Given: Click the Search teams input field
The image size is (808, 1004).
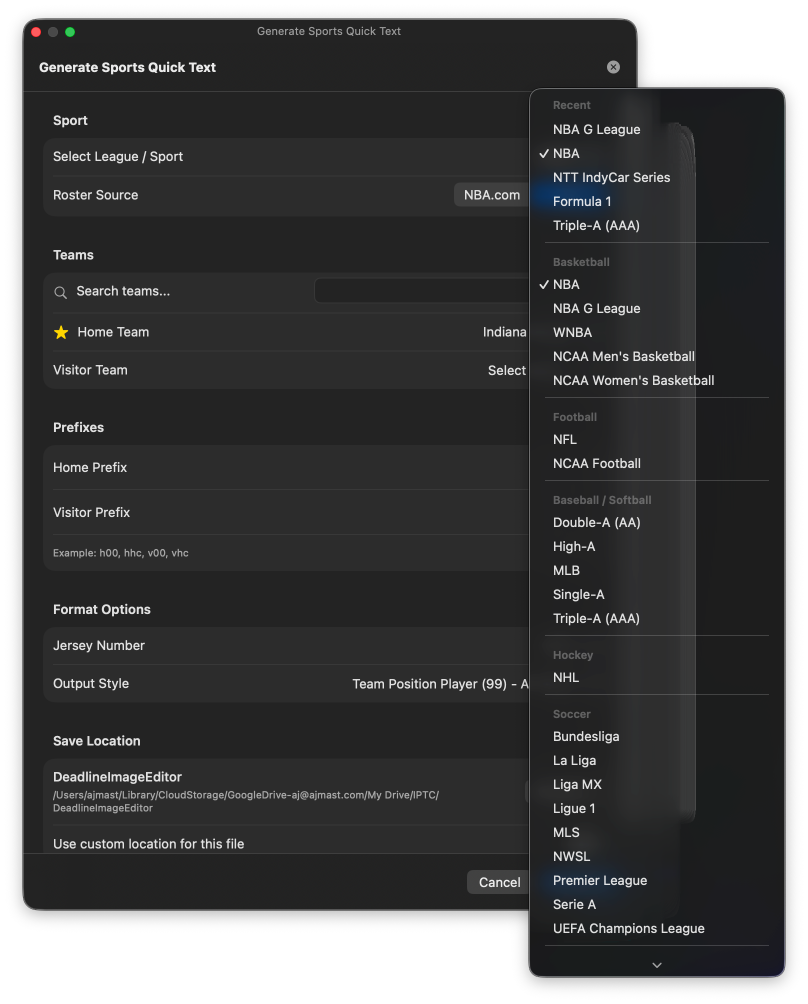Looking at the screenshot, I should [x=422, y=291].
